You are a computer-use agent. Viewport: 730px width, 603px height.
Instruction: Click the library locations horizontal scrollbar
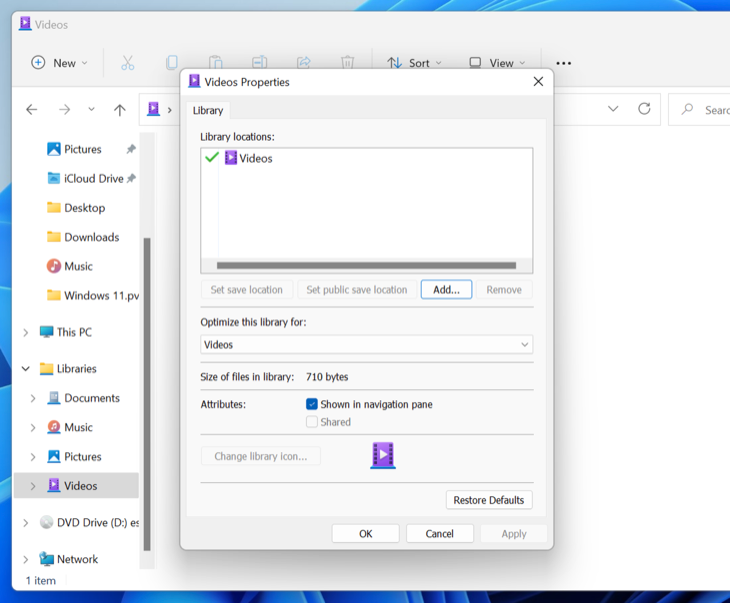[366, 265]
